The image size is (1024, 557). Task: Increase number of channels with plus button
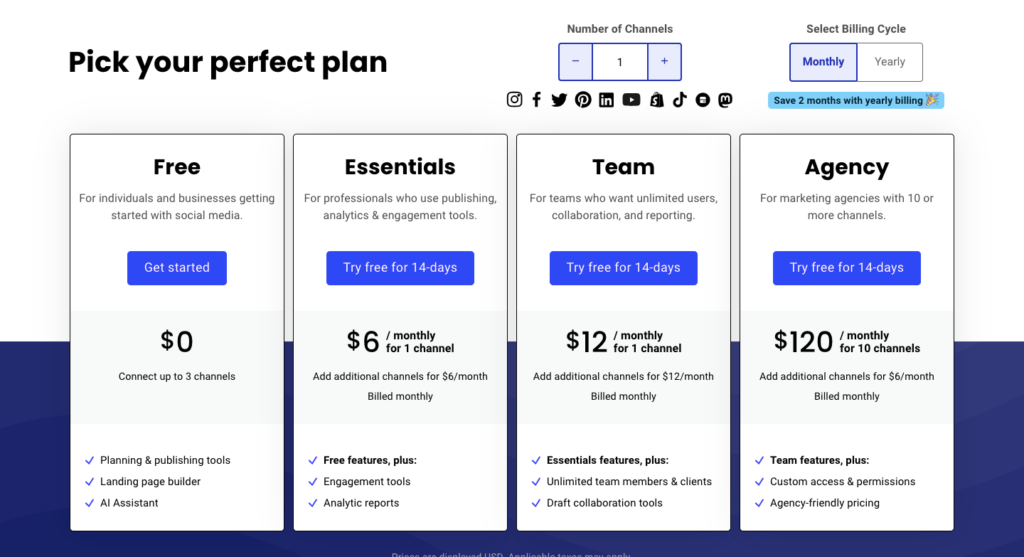(x=664, y=61)
